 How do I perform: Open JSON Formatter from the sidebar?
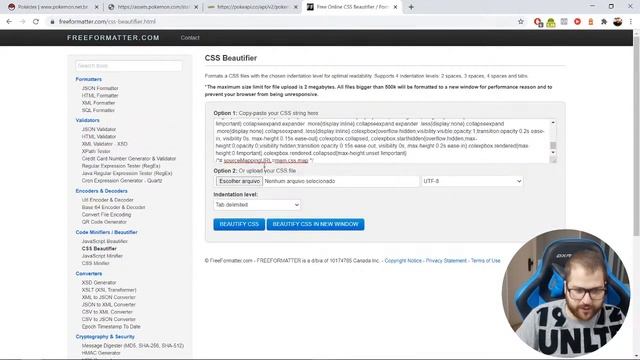click(100, 88)
